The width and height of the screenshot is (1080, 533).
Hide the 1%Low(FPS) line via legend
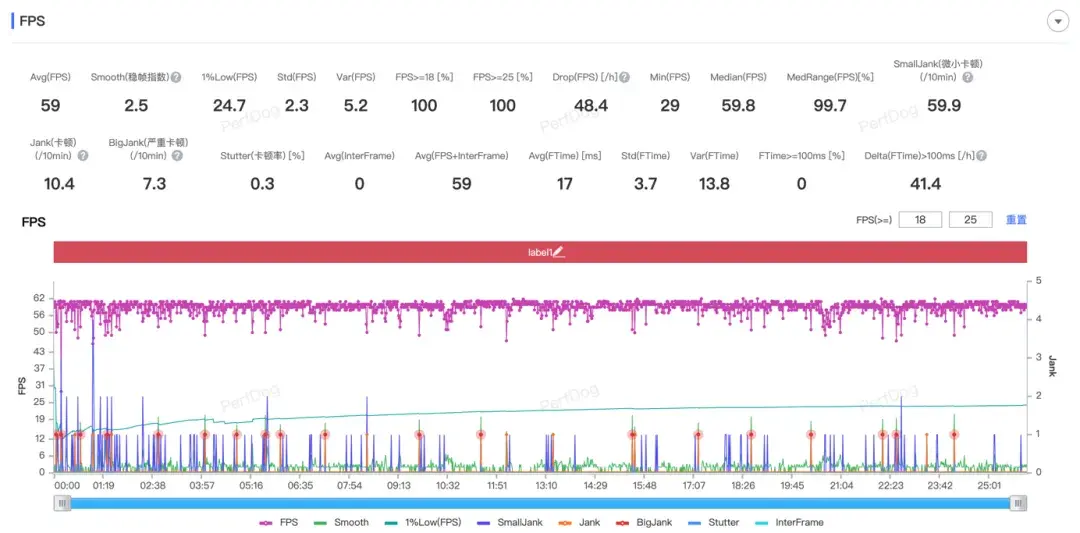tap(420, 522)
